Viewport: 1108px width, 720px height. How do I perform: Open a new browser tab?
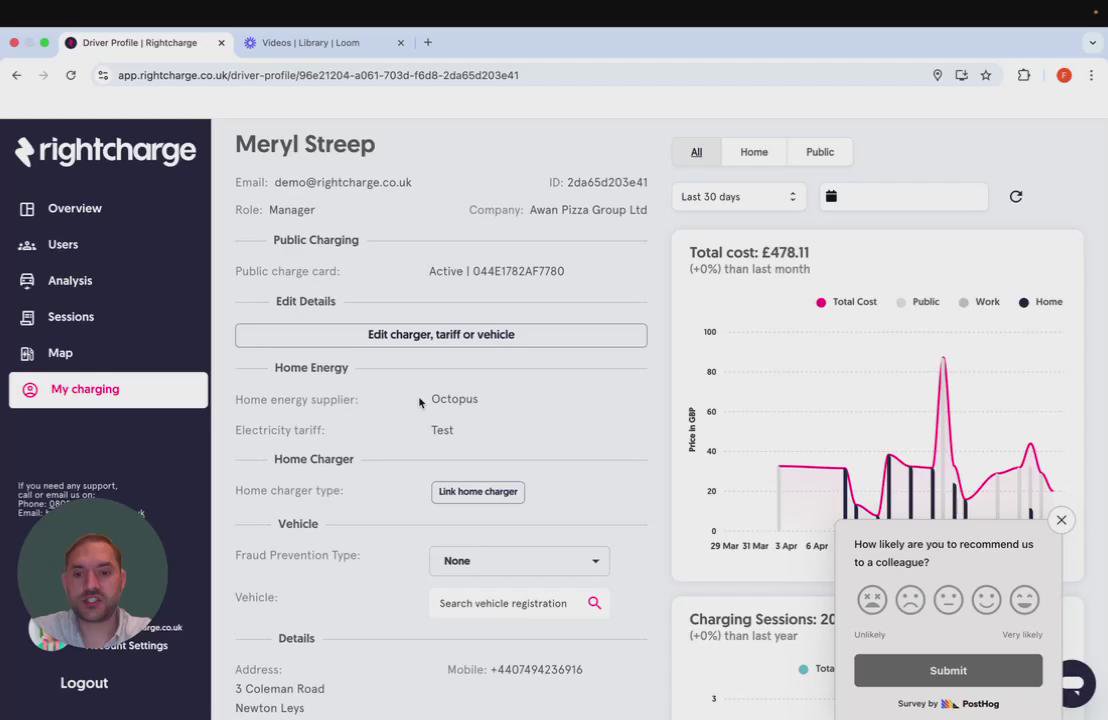[428, 42]
